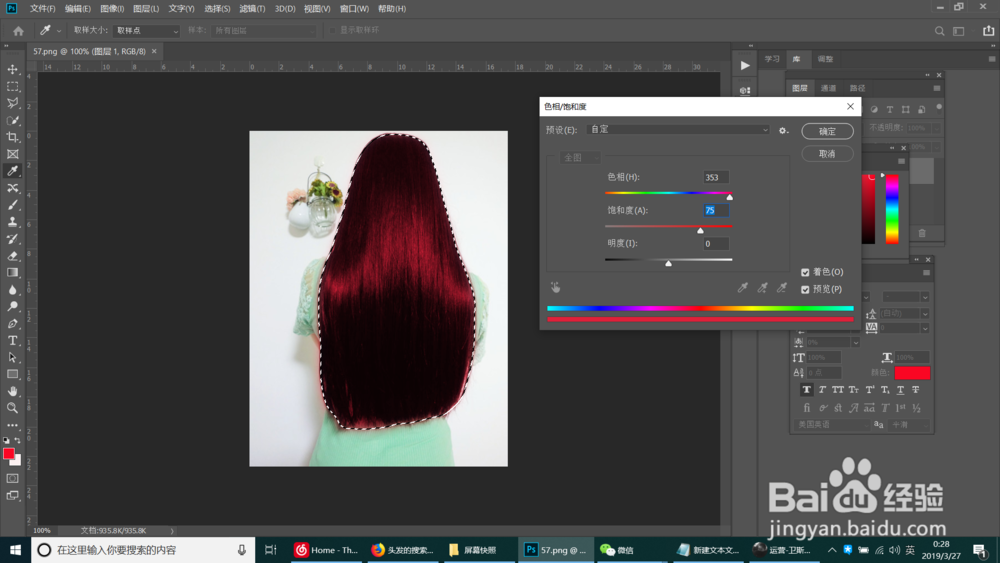Click 确定 to confirm Hue/Saturation

pyautogui.click(x=827, y=131)
